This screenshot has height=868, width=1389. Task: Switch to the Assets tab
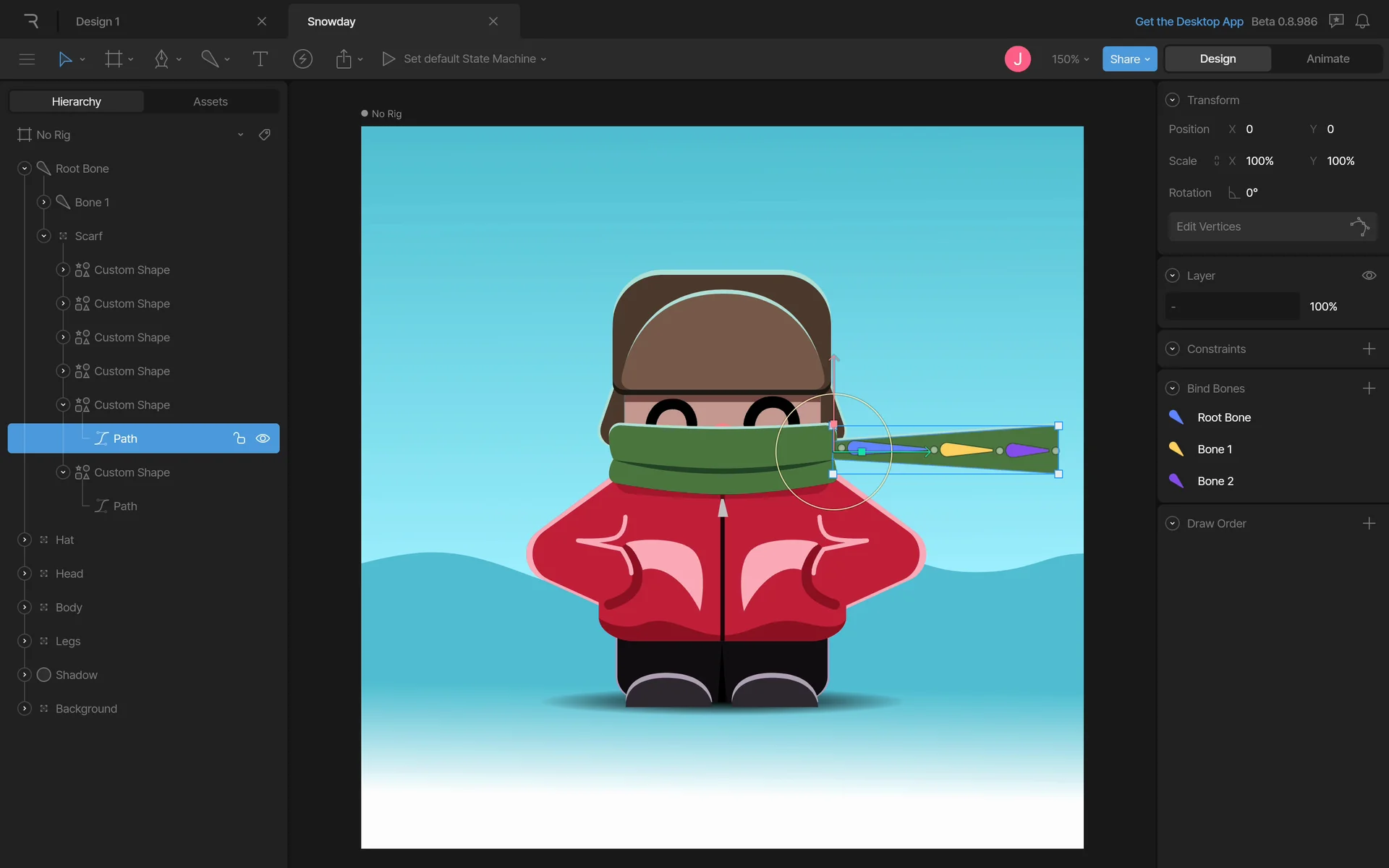coord(211,101)
